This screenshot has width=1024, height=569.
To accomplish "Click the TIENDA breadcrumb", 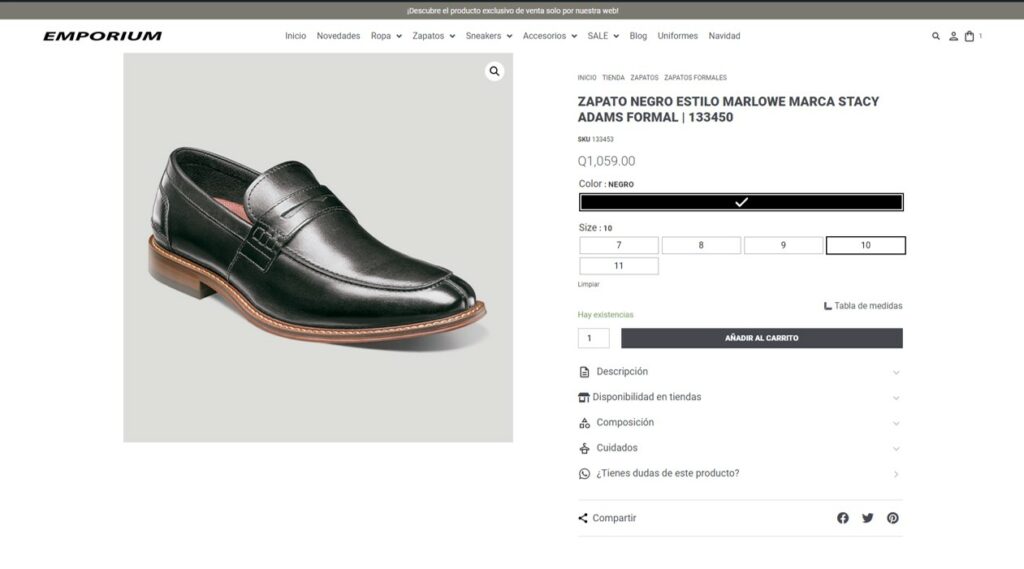I will 613,78.
